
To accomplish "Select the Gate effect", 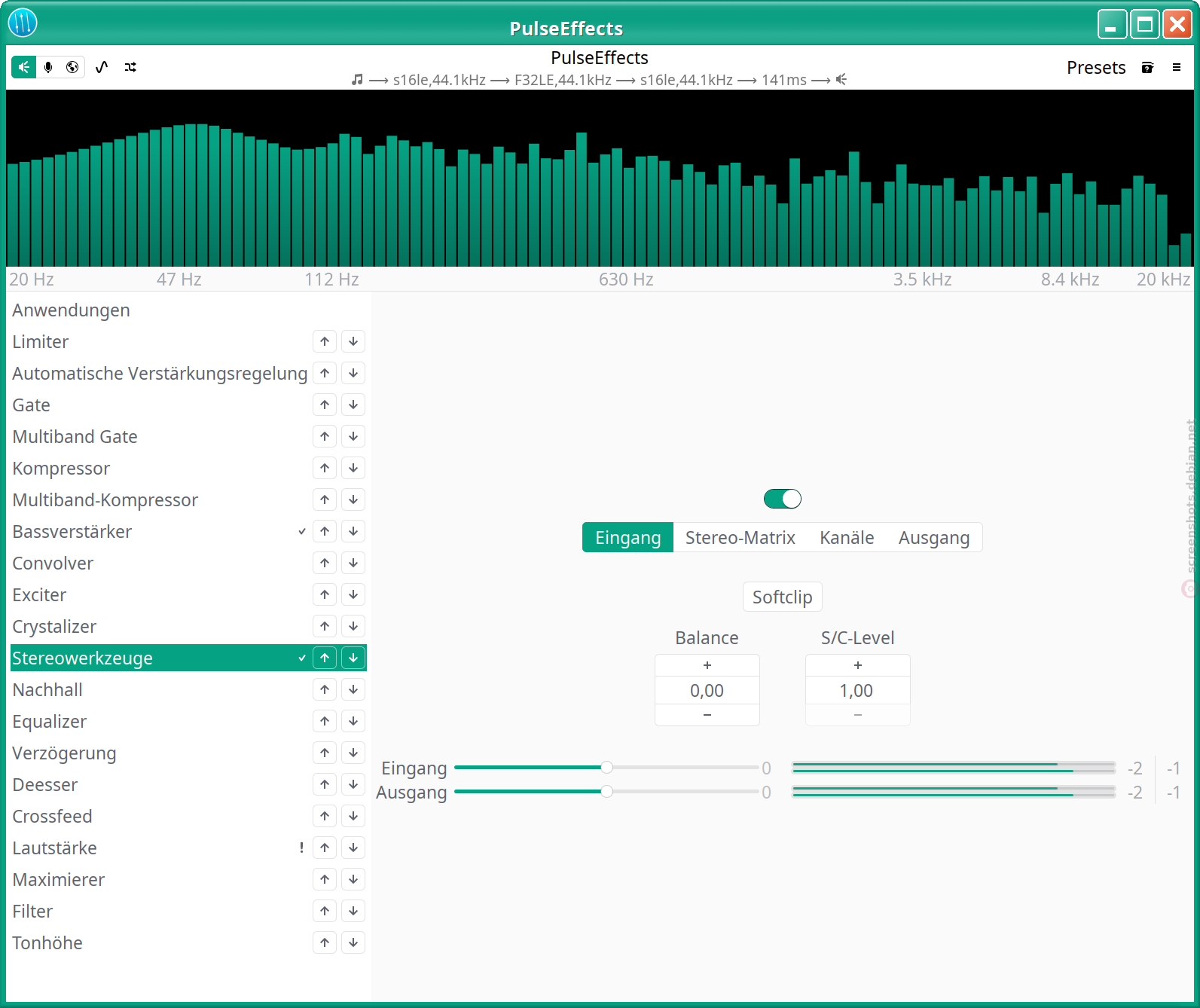I will coord(188,405).
